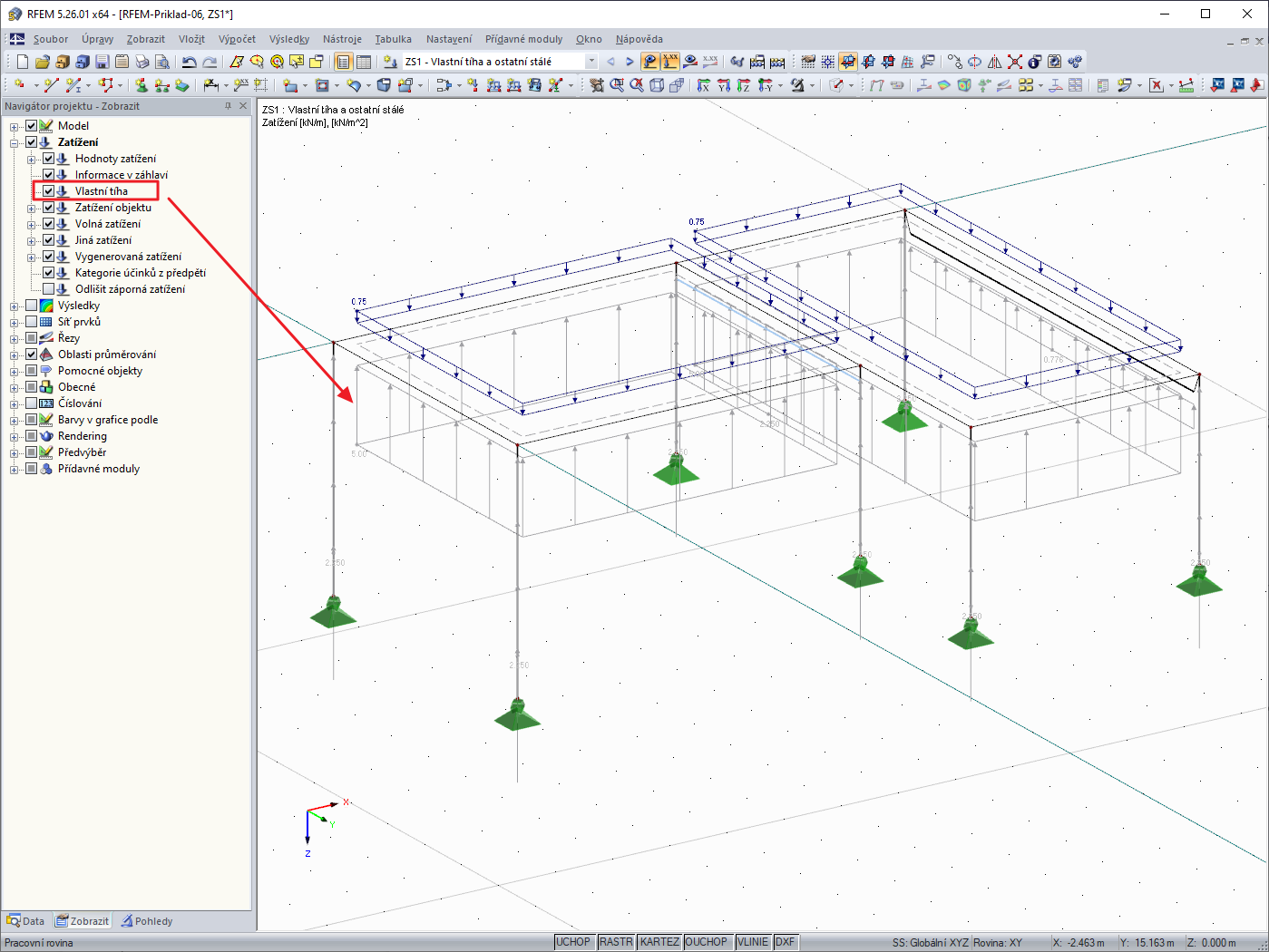Uncheck the Model checkbox
This screenshot has width=1269, height=952.
tap(32, 126)
